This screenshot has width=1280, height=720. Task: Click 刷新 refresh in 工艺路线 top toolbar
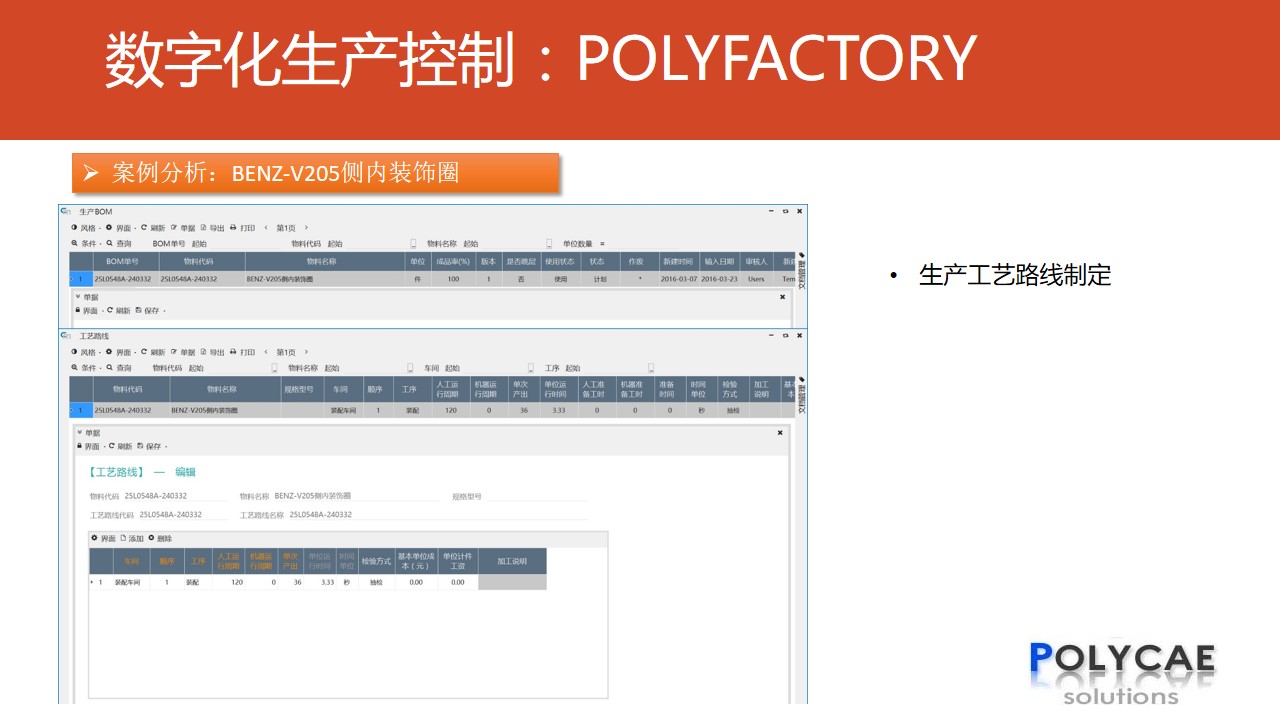pos(153,352)
